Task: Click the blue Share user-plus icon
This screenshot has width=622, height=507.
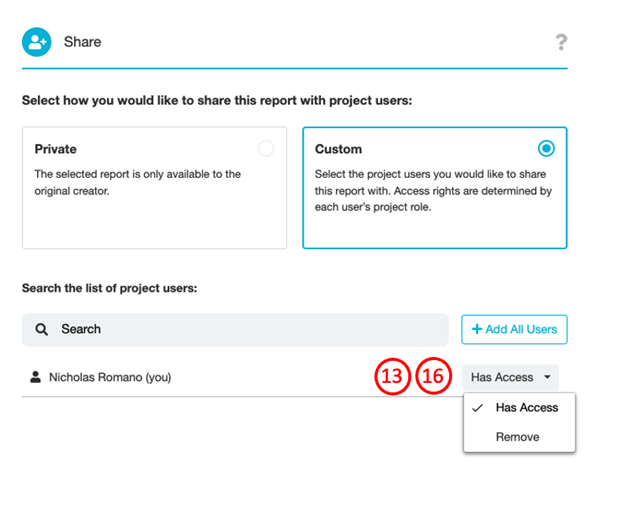Action: pyautogui.click(x=37, y=42)
